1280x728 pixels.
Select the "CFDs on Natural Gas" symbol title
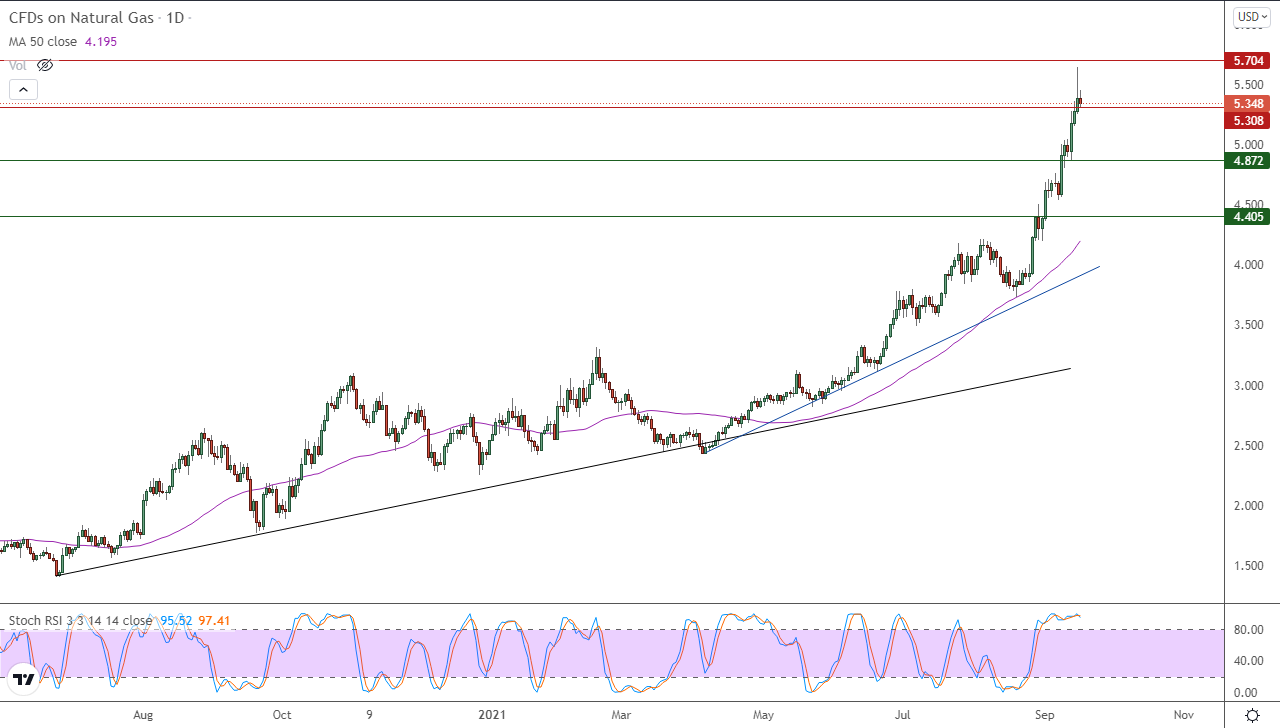point(81,18)
